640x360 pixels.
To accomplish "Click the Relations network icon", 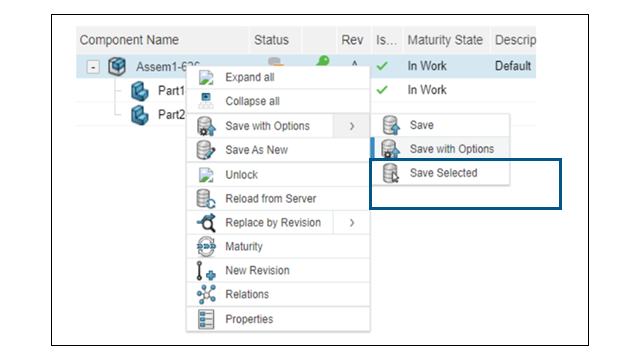I will point(206,294).
